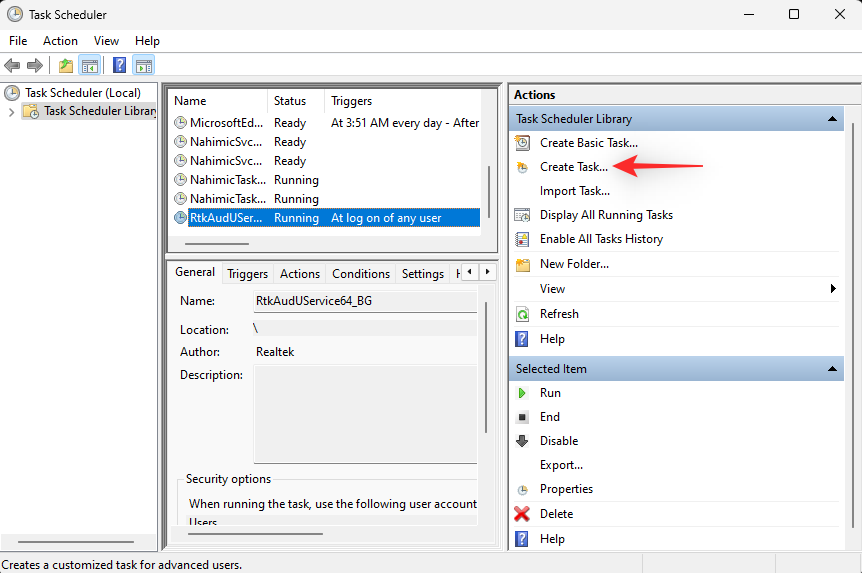Open the Action menu
Viewport: 862px width, 573px height.
[60, 41]
